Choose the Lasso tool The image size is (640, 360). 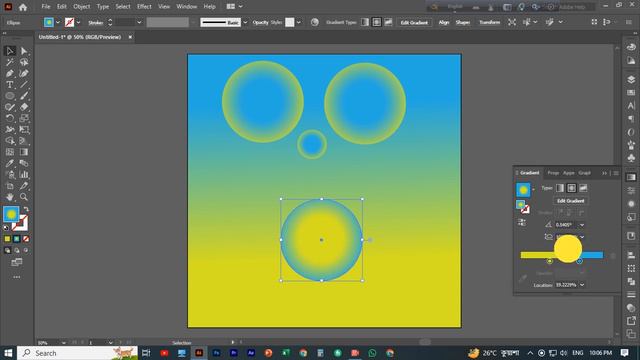click(24, 62)
